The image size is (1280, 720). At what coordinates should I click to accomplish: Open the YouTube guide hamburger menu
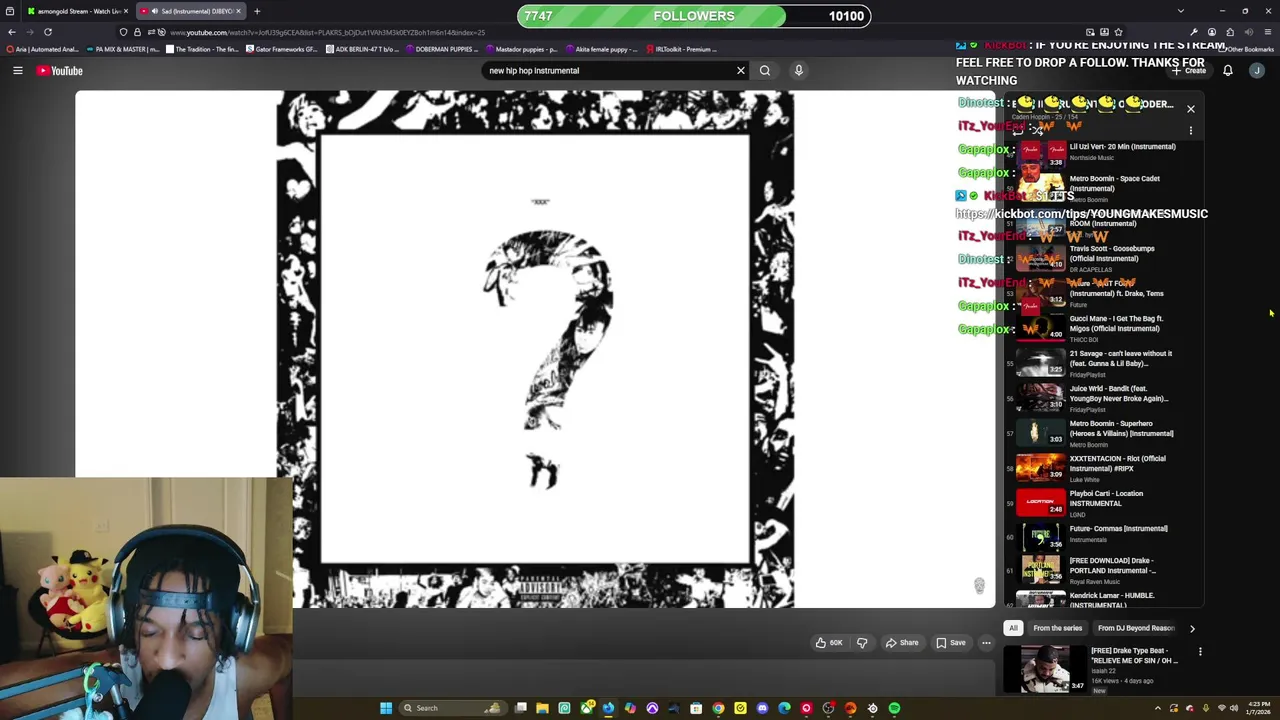[x=17, y=70]
